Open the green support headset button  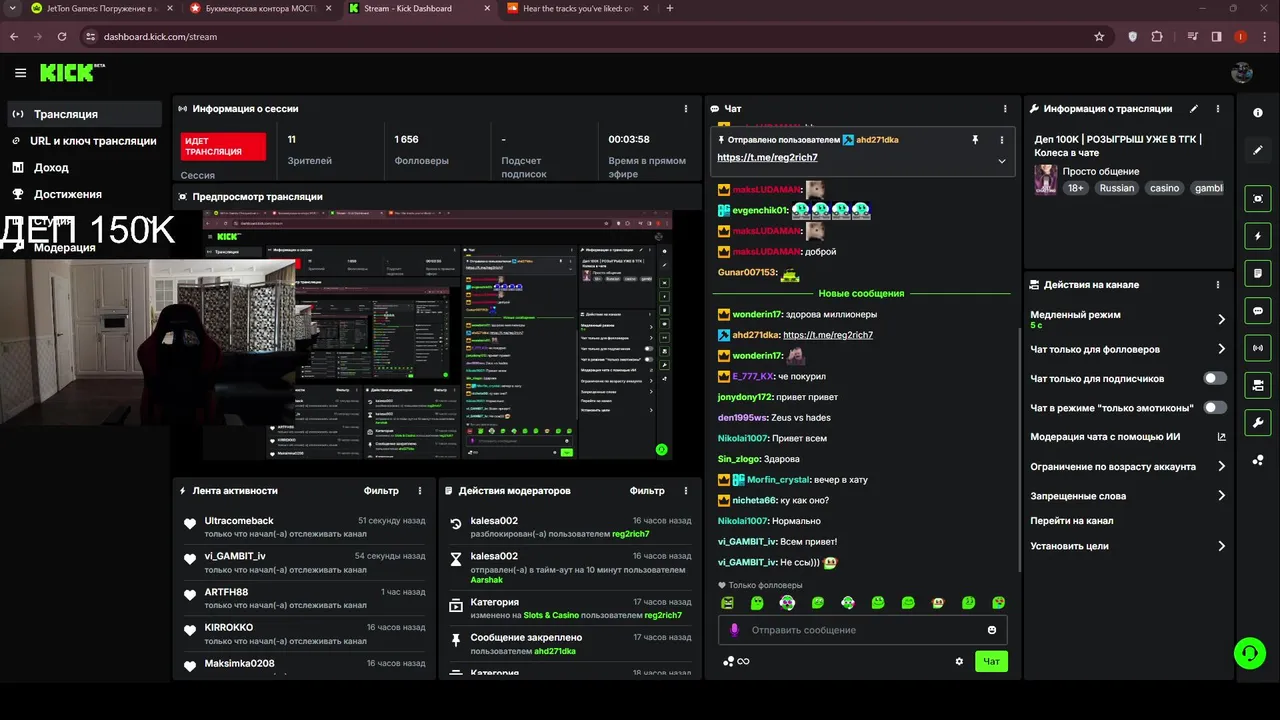tap(1249, 654)
